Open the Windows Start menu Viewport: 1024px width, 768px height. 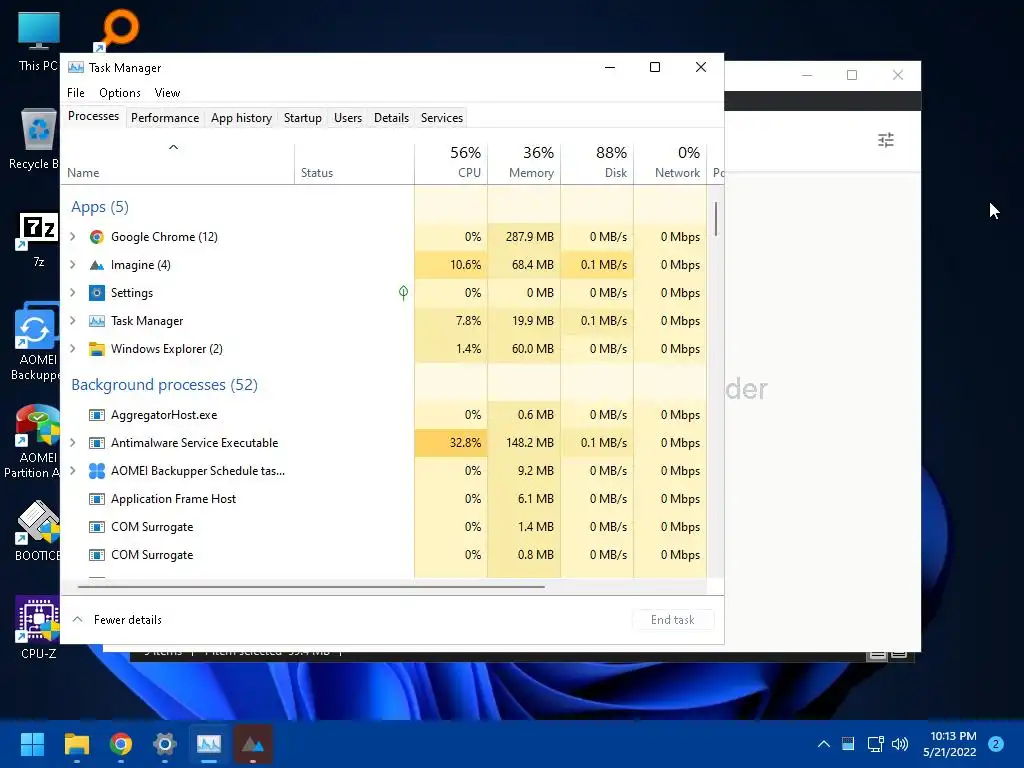(x=32, y=744)
